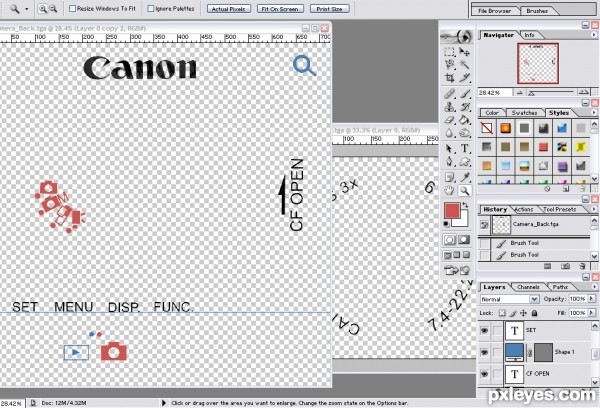The height and width of the screenshot is (408, 600).
Task: Select the Path Selection tool
Action: 450,149
